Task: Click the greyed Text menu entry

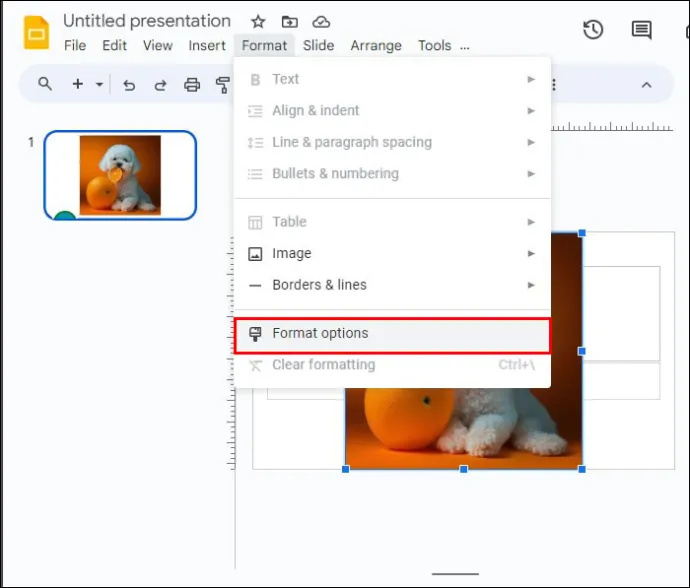Action: [x=392, y=79]
